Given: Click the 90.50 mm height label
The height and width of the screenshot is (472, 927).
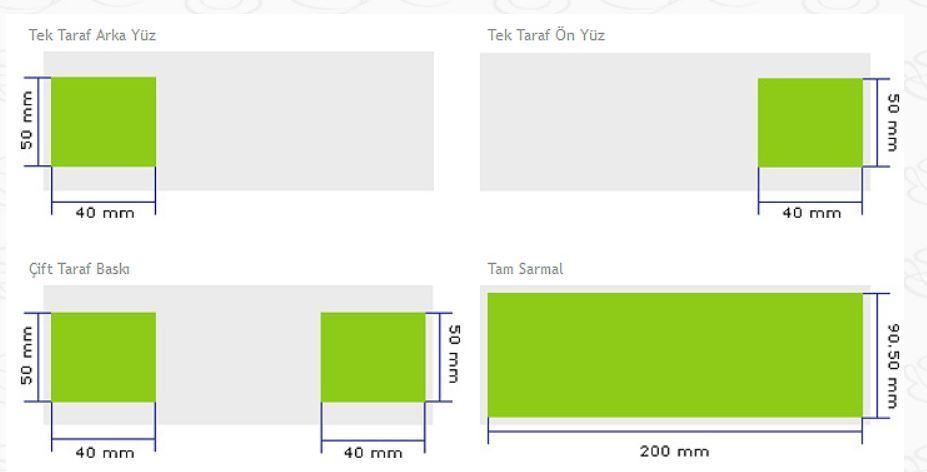Looking at the screenshot, I should click(x=893, y=366).
